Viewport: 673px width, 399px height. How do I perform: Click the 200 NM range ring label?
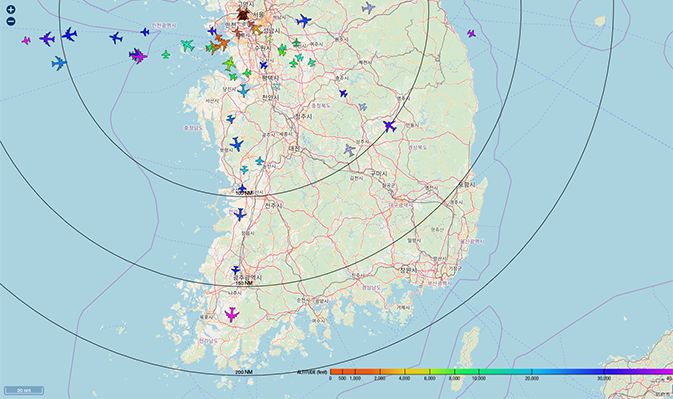[244, 372]
